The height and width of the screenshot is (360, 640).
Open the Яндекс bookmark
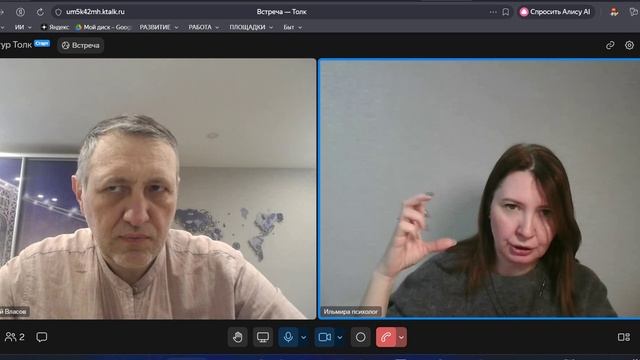click(55, 27)
